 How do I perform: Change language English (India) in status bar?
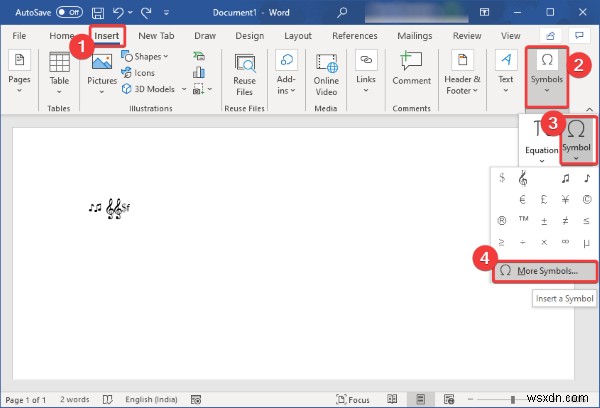point(151,400)
